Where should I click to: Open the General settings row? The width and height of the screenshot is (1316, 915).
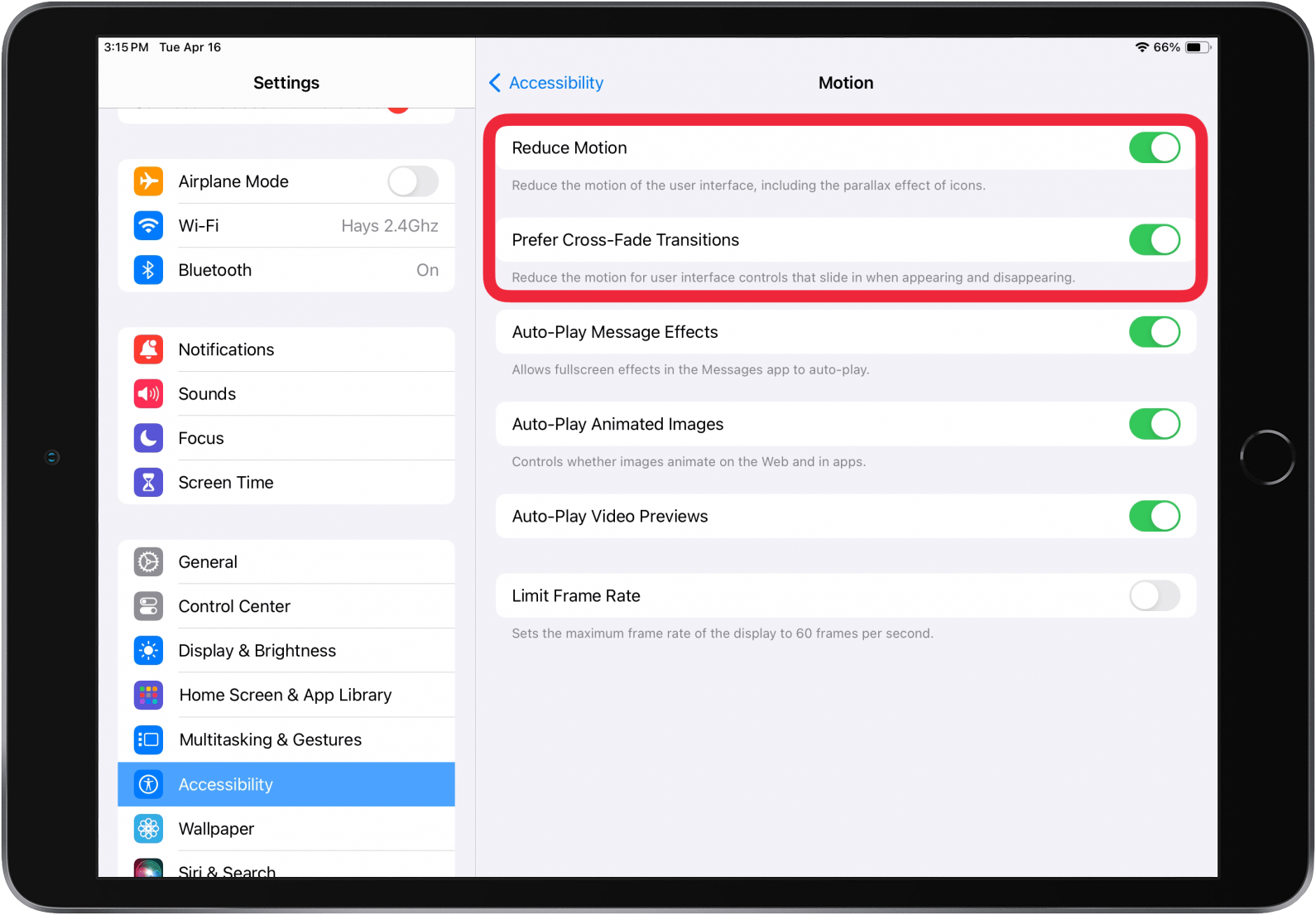pos(286,562)
